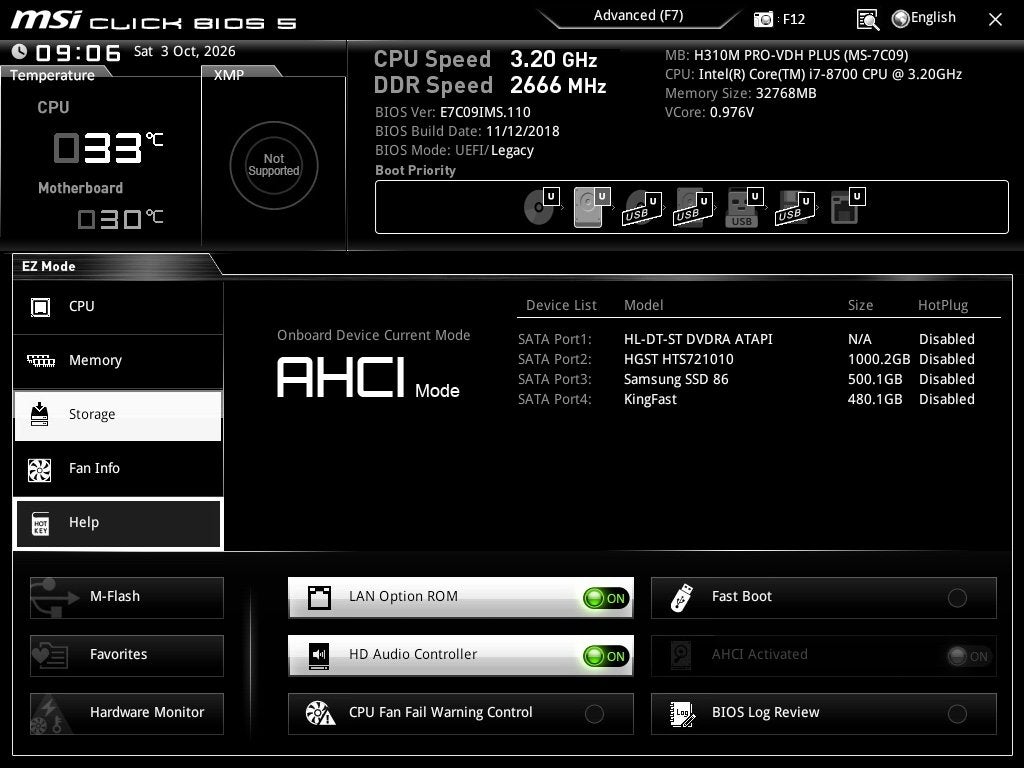Enable CPU Fan Fail Warning Control
The width and height of the screenshot is (1024, 768).
tap(594, 714)
